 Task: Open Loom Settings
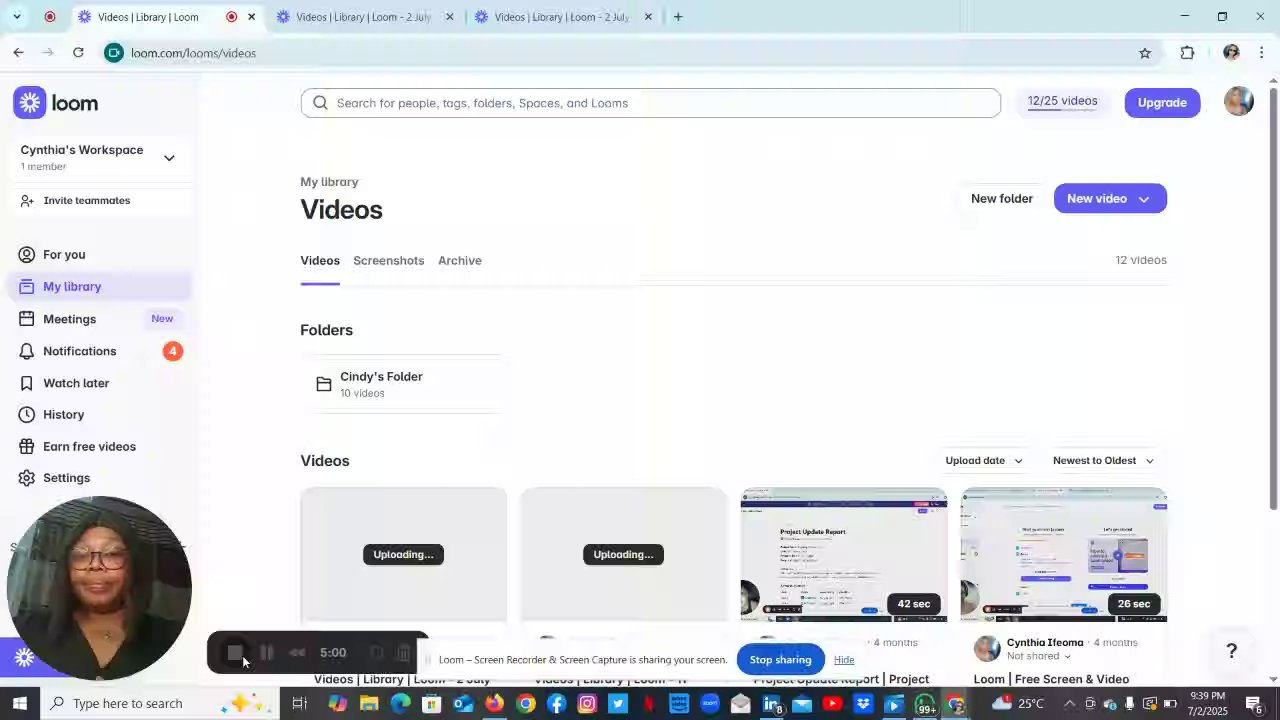[x=66, y=478]
